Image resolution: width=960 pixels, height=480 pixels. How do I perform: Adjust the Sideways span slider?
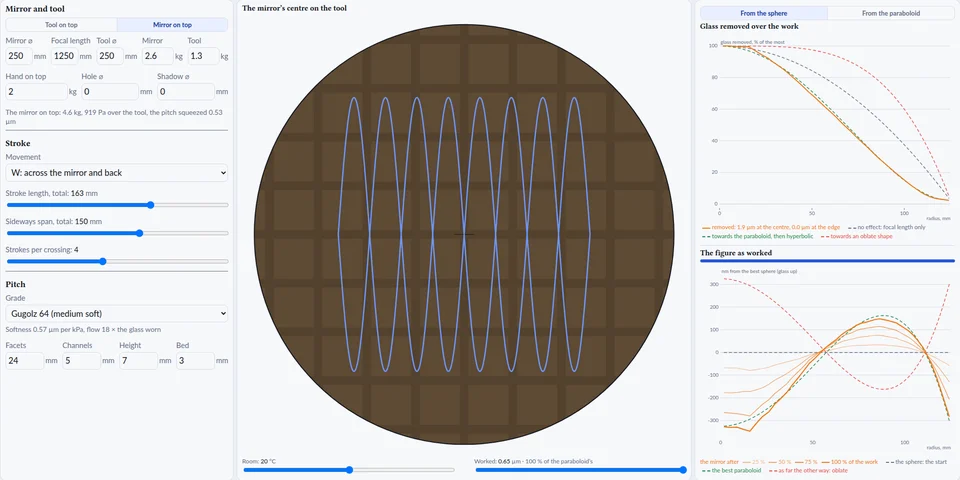[x=117, y=233]
